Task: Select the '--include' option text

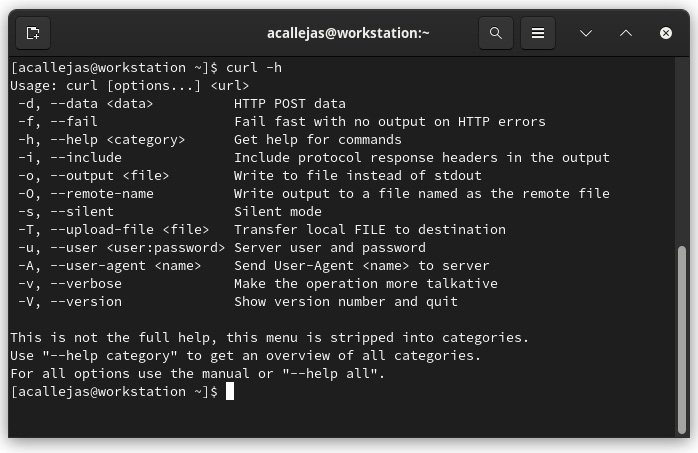Action: 86,158
